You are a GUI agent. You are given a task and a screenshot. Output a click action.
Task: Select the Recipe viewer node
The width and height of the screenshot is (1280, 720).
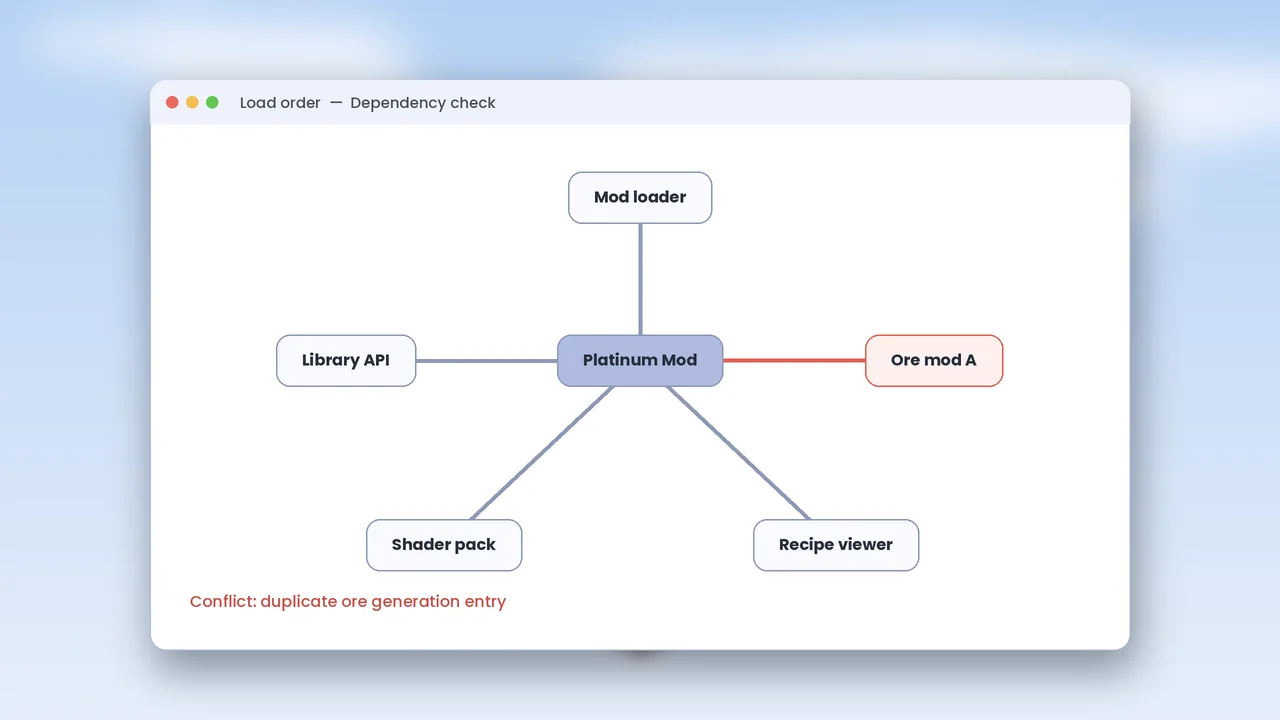(836, 545)
